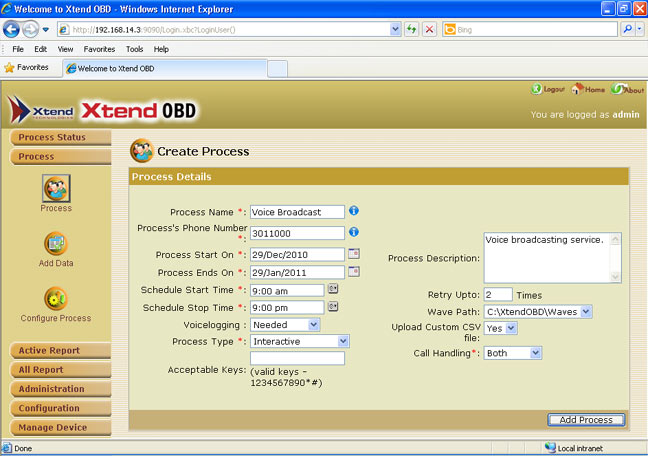Click the Process sidebar icon
The height and width of the screenshot is (456, 648).
coord(56,189)
